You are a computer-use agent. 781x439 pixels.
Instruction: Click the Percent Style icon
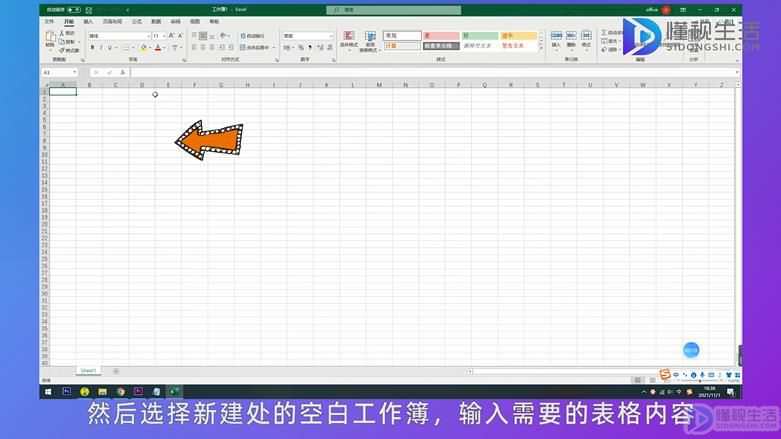pos(301,47)
